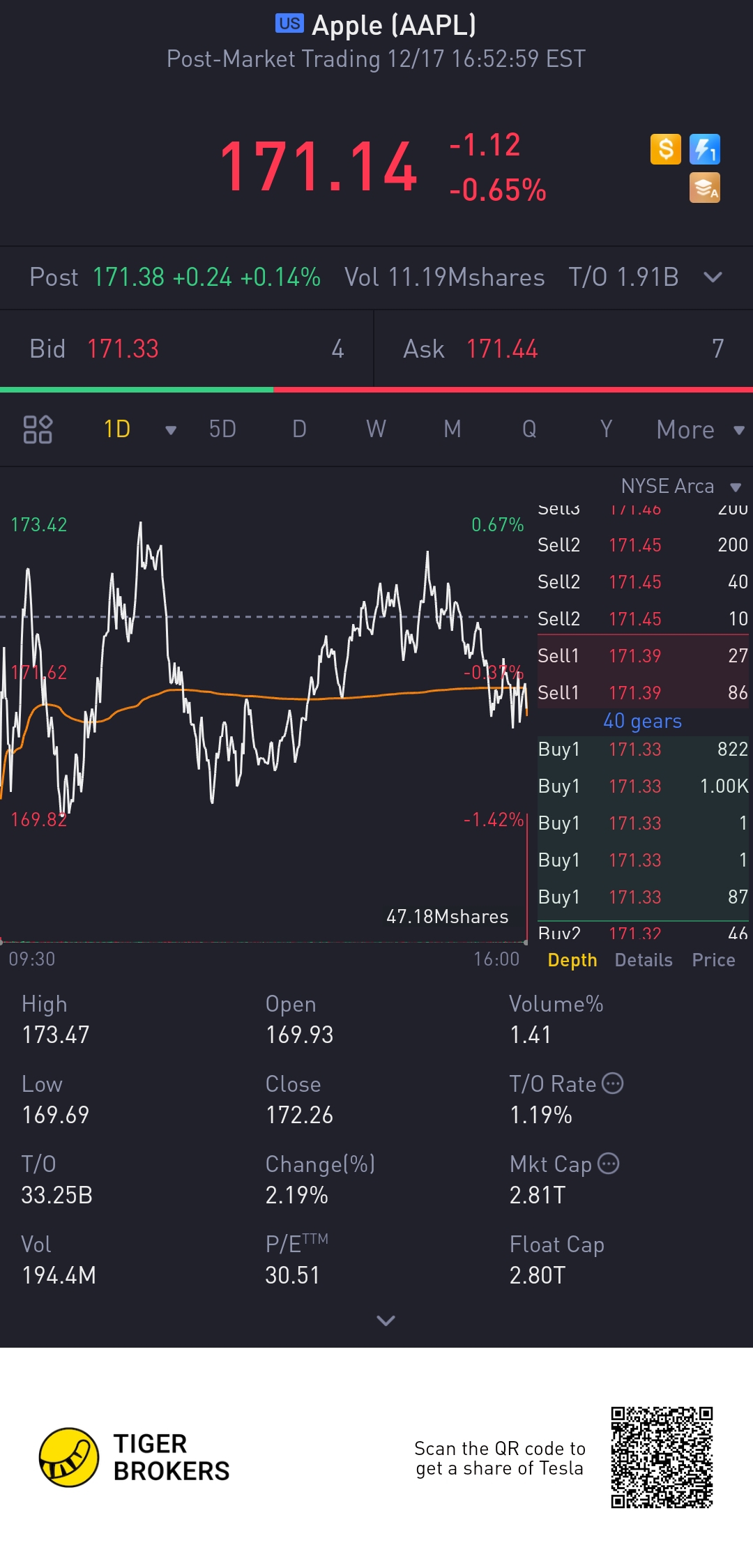Tap the Vol 194.4M stat
Viewport: 753px width, 1568px height.
[59, 1260]
